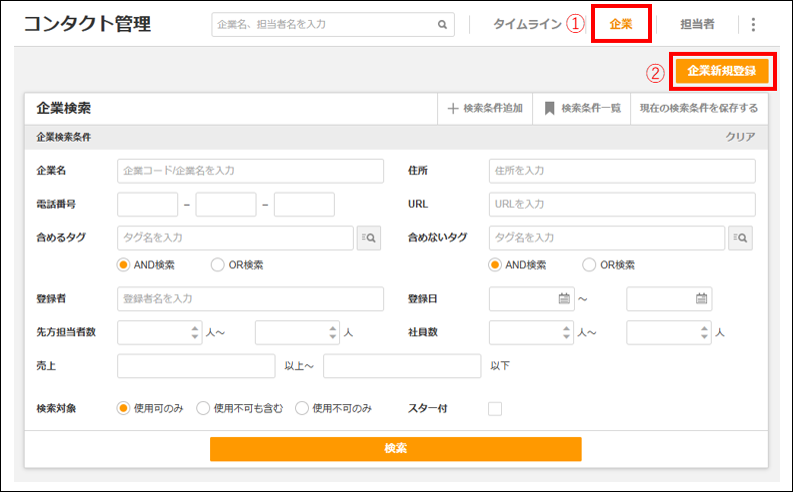Open calendar for 登録日 start date
793x492 pixels.
[x=564, y=298]
